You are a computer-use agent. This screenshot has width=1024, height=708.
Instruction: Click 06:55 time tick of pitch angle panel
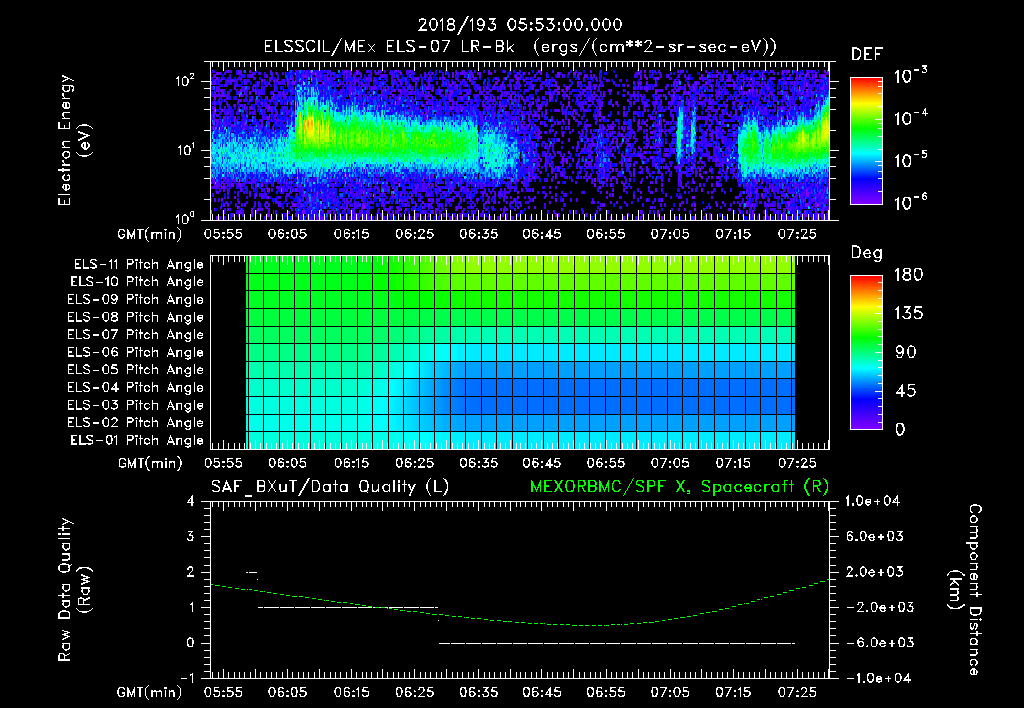605,463
